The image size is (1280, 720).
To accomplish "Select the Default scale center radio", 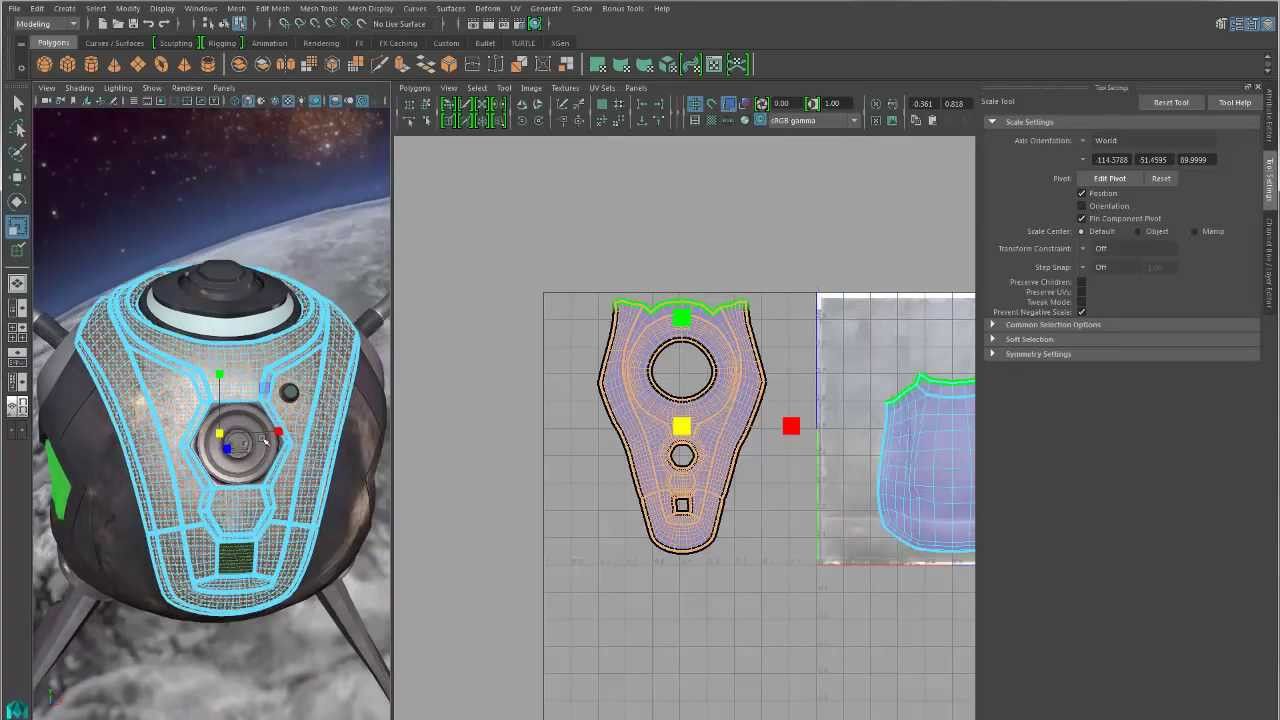I will (x=1081, y=231).
